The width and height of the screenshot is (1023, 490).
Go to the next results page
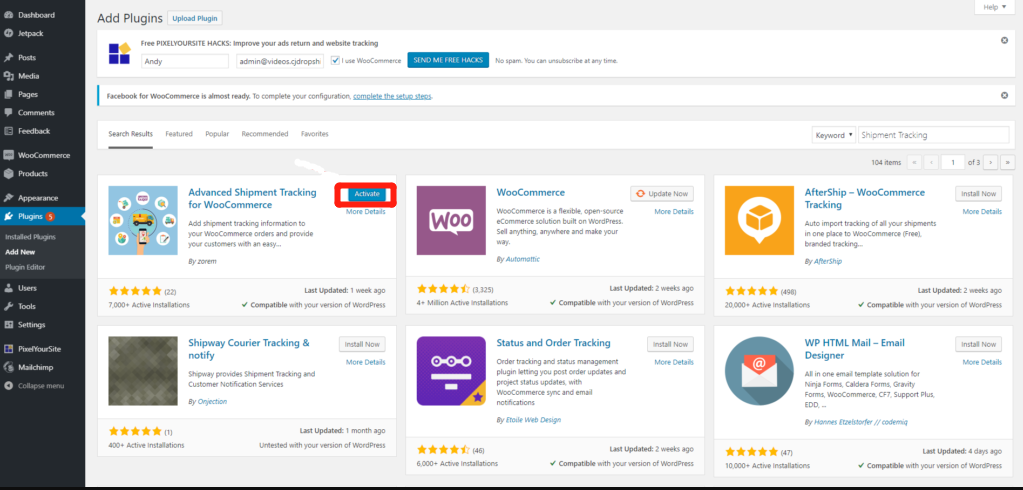tap(991, 162)
